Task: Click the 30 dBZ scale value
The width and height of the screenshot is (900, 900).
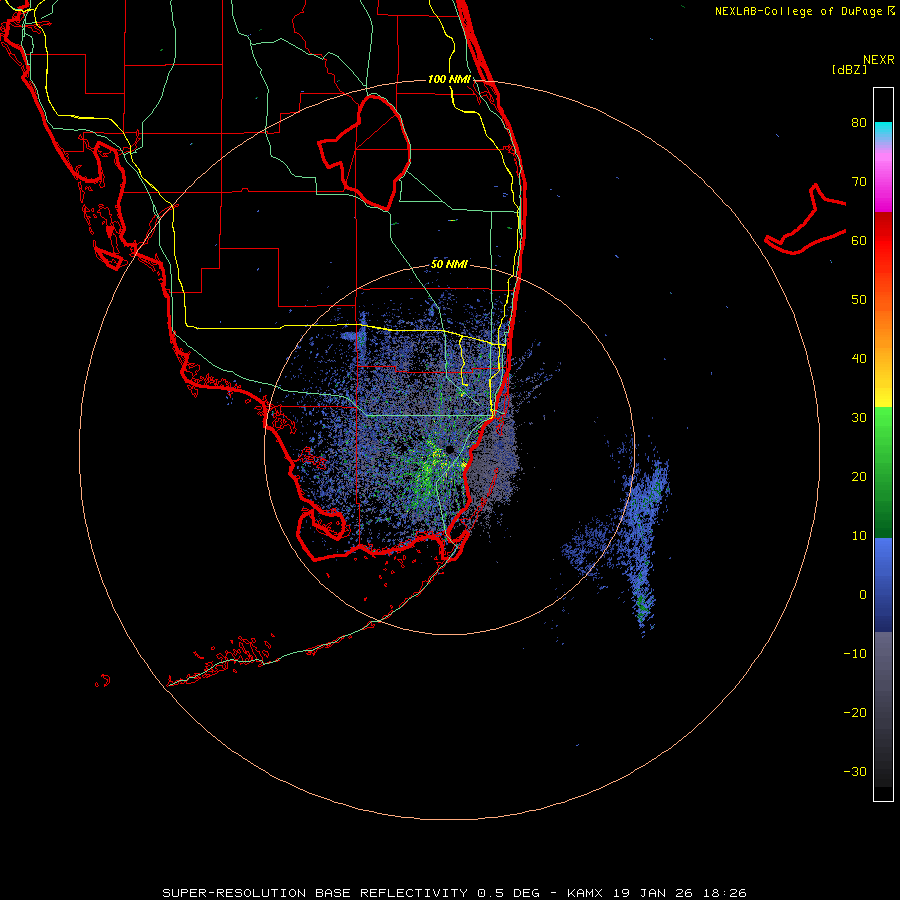Action: click(859, 418)
